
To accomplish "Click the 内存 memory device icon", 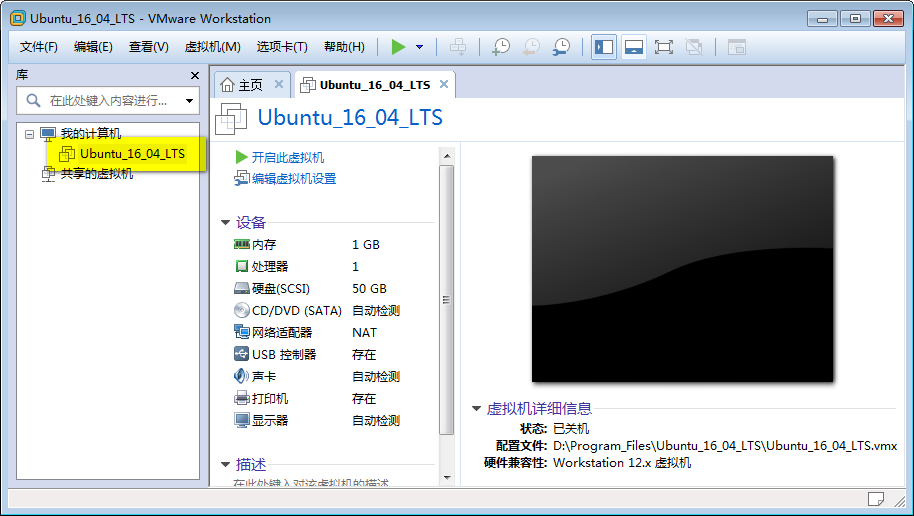I will pos(241,244).
